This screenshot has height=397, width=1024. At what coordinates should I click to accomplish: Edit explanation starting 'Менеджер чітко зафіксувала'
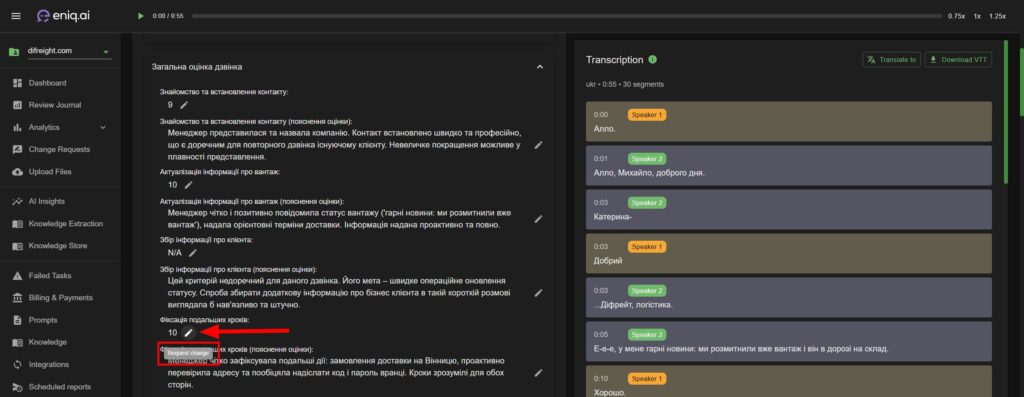[x=538, y=373]
